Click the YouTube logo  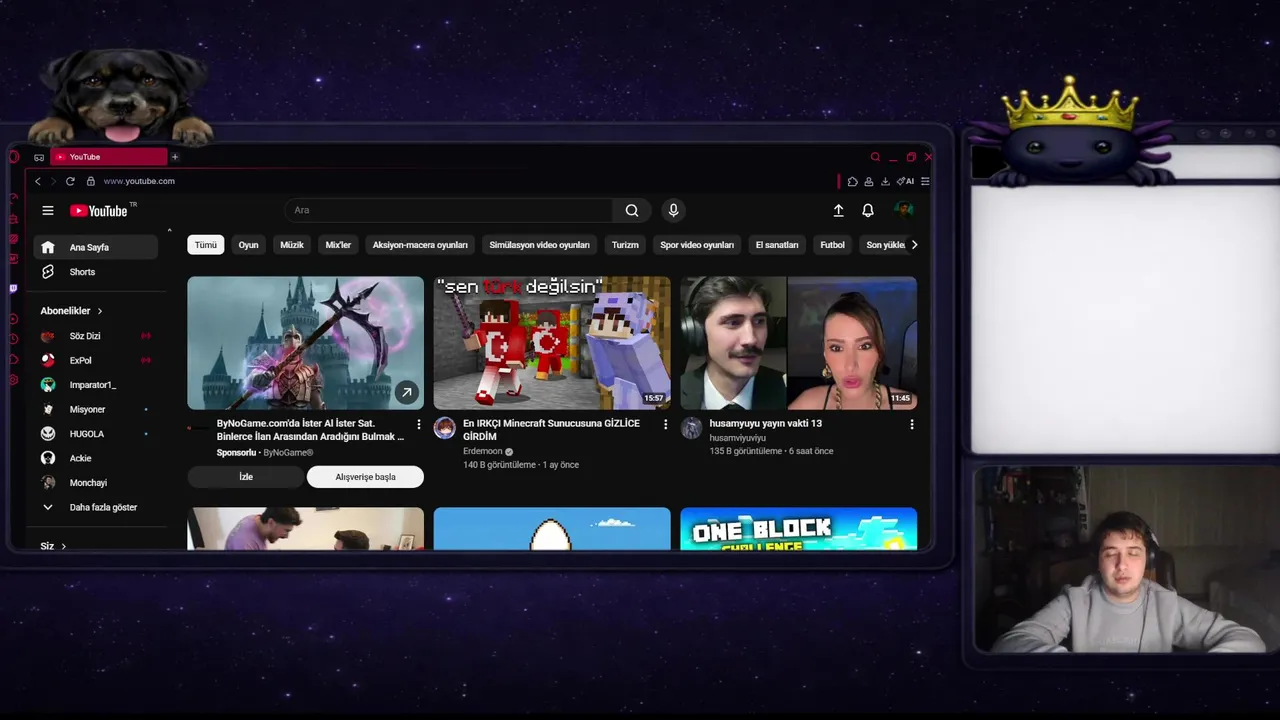[100, 210]
